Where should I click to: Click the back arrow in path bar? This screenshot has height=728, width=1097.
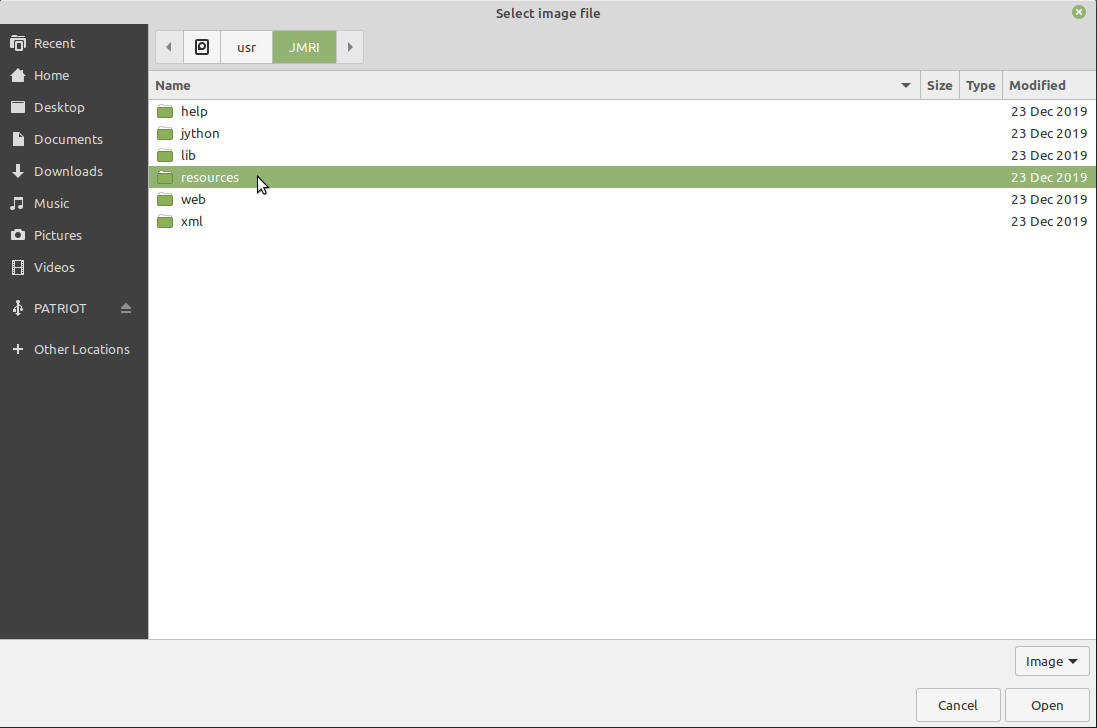point(169,47)
